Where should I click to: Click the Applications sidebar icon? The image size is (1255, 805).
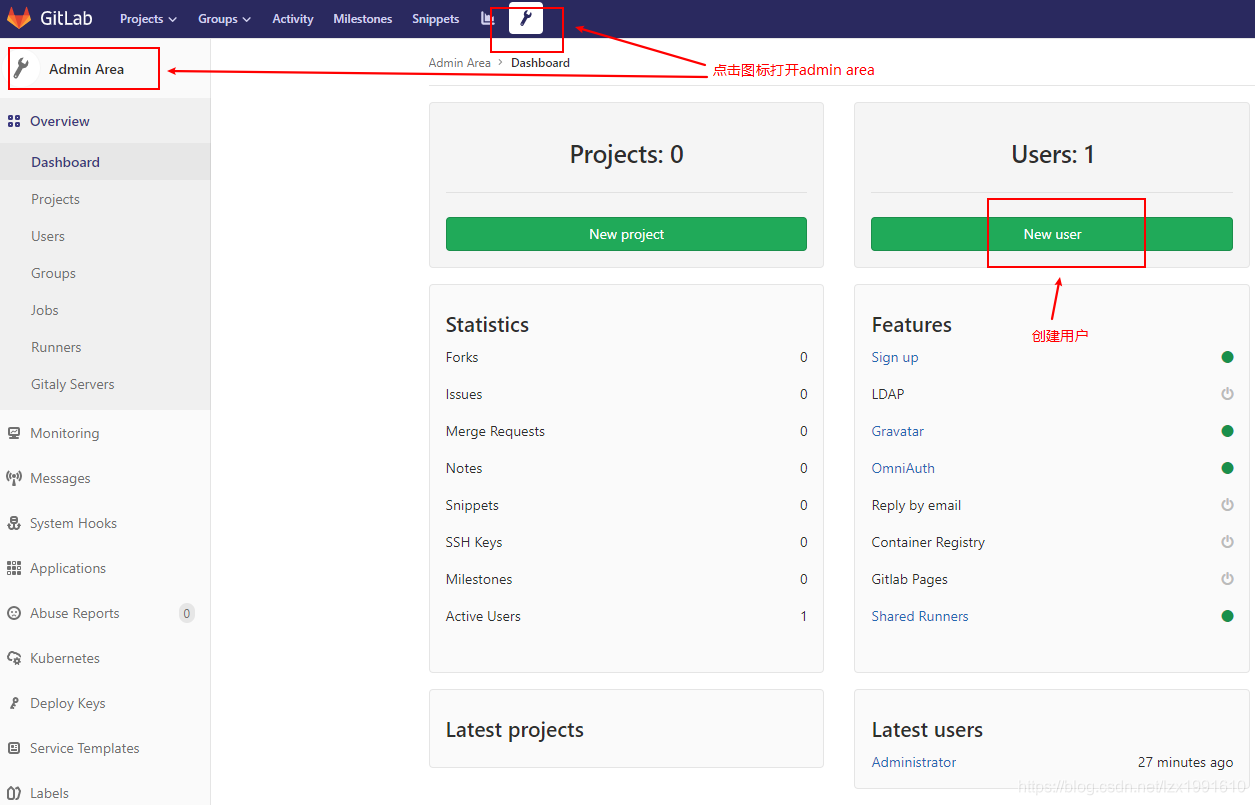point(14,568)
